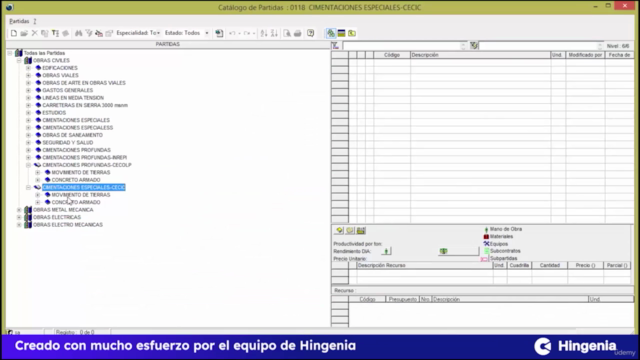Click the Equipos tools icon
640x360 pixels.
pyautogui.click(x=486, y=244)
